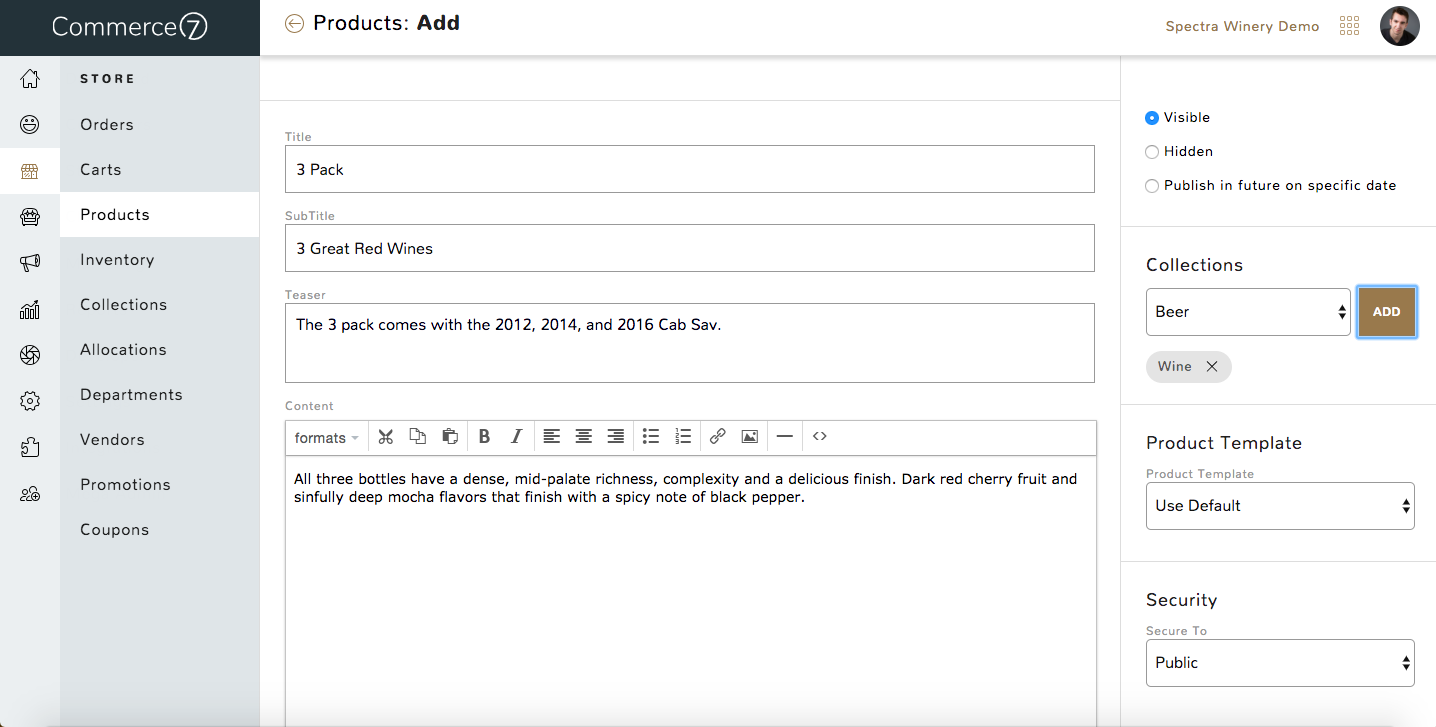
Task: Open the Collections dropdown showing Beer
Action: (1248, 312)
